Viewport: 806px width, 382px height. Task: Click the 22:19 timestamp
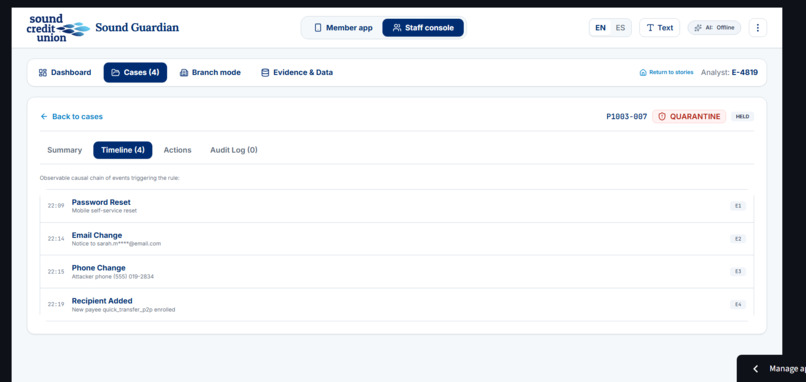[56, 304]
